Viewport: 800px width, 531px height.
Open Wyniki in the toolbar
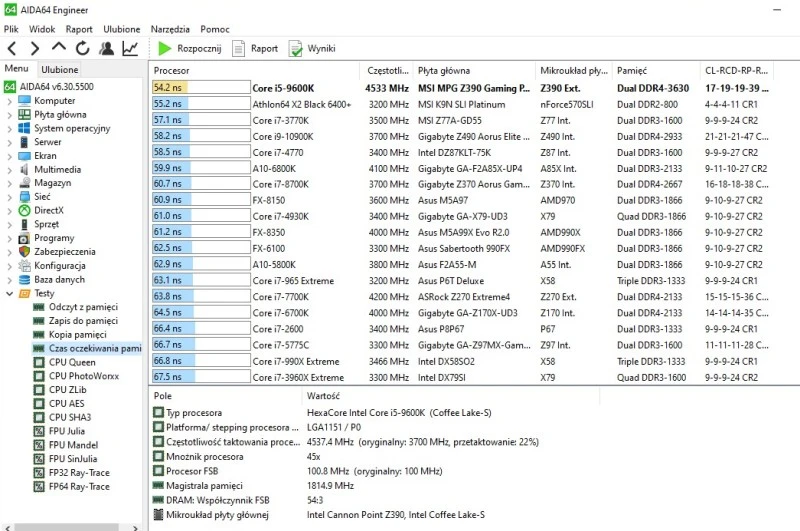[312, 48]
